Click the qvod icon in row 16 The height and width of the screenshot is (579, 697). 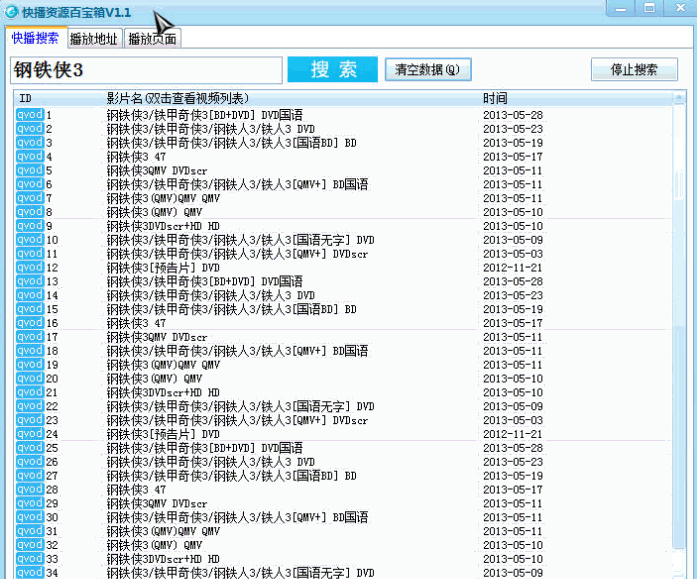[x=30, y=323]
